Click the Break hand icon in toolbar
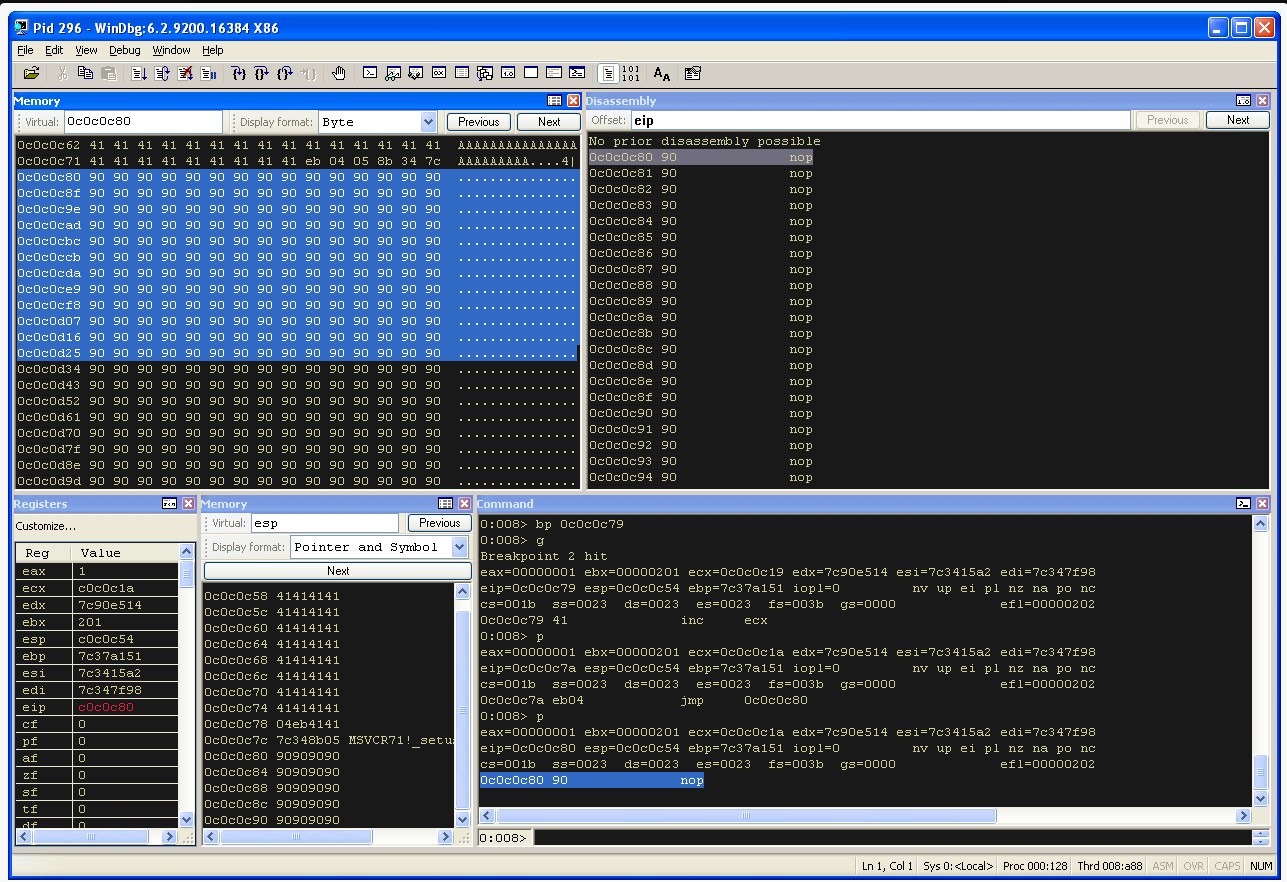 click(x=339, y=73)
